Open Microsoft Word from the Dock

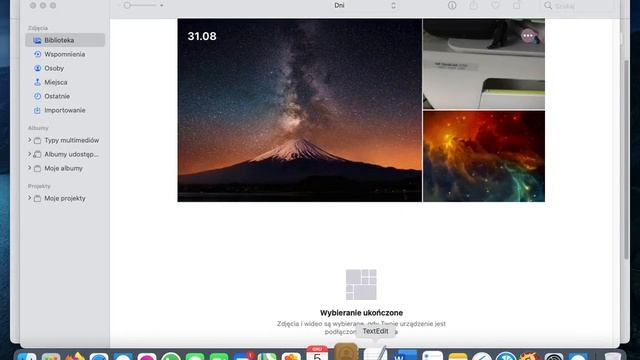406,355
